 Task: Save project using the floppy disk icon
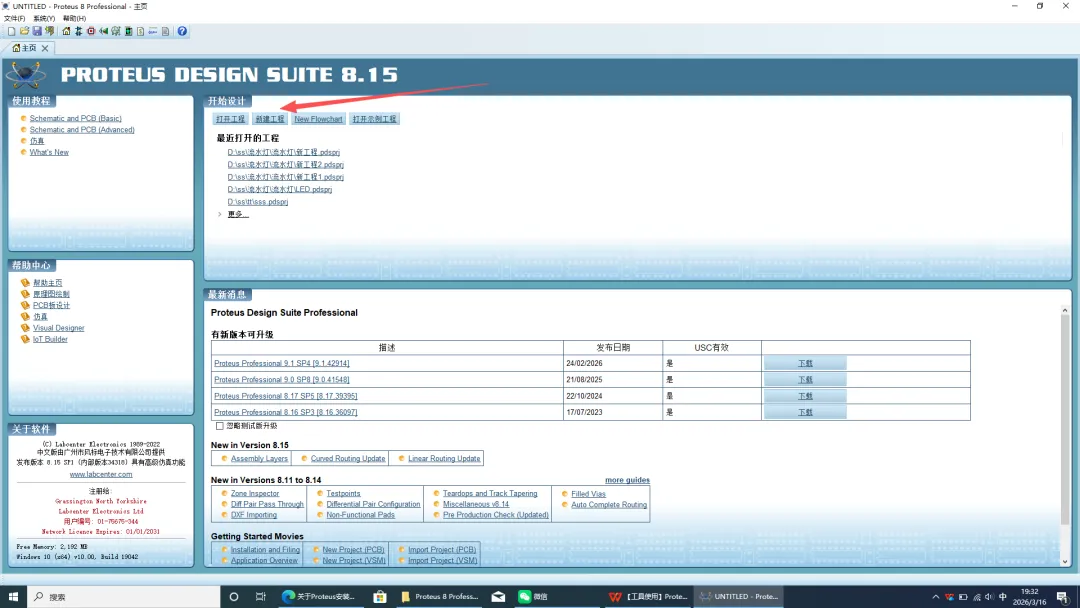pos(37,31)
